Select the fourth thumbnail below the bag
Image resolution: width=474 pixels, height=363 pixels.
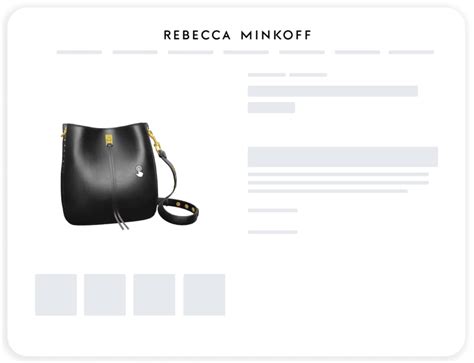pyautogui.click(x=204, y=295)
